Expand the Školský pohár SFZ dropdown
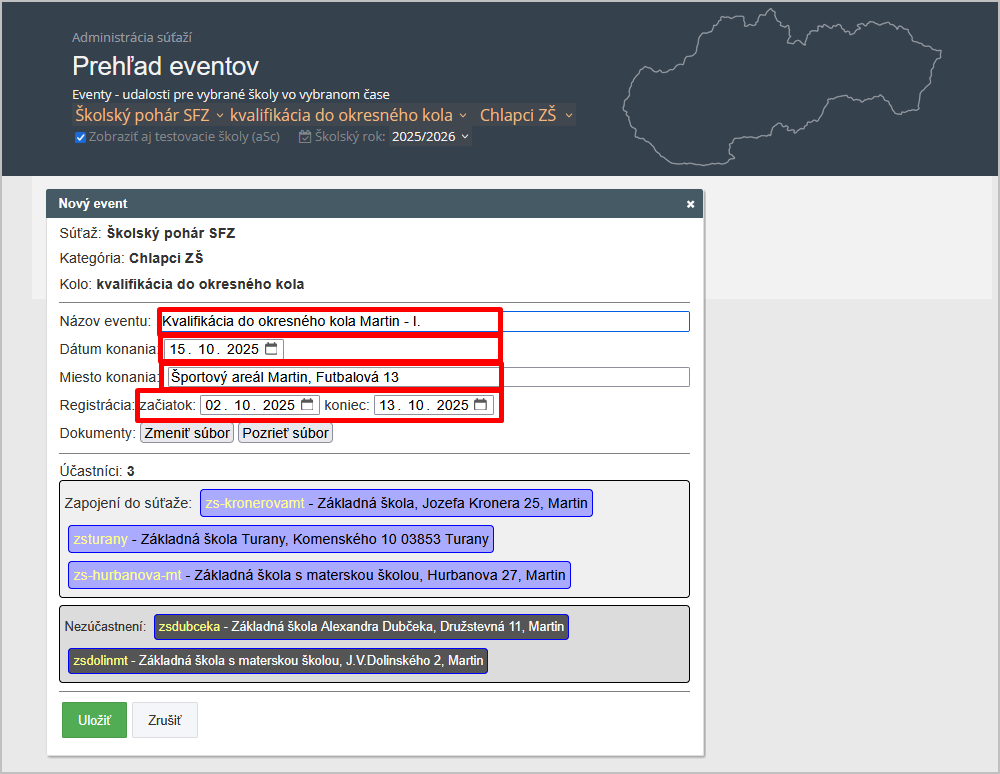This screenshot has width=1000, height=774. pyautogui.click(x=148, y=115)
